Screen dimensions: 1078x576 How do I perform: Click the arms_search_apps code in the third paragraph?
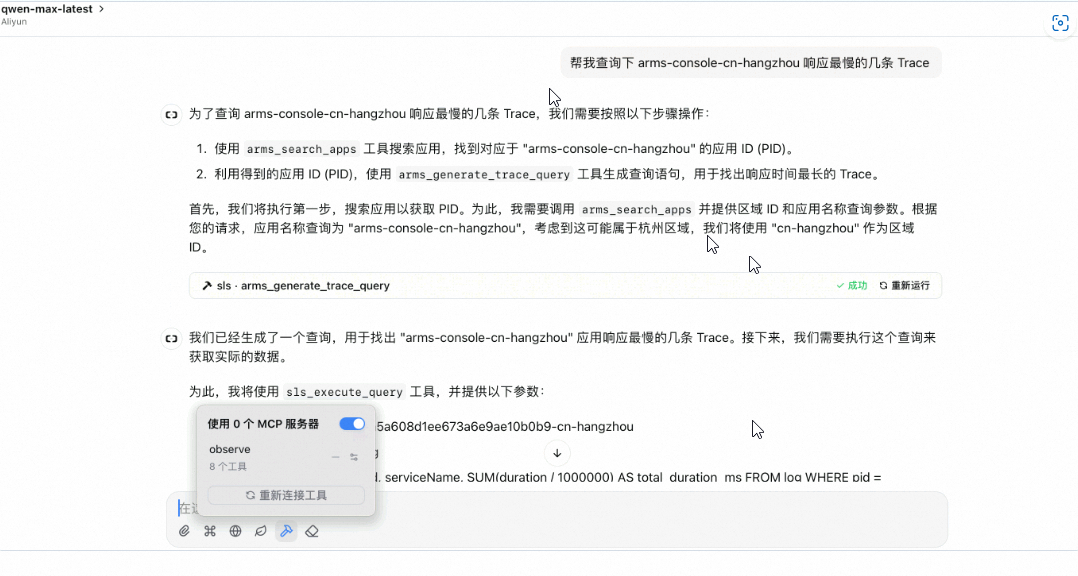[637, 210]
